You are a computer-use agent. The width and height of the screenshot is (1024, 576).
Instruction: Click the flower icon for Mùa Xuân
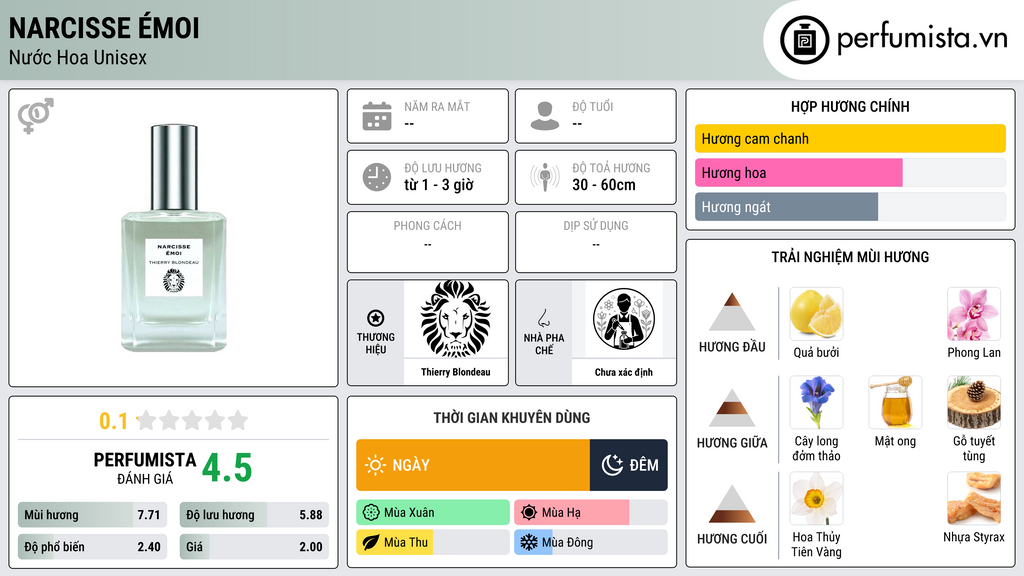point(371,513)
